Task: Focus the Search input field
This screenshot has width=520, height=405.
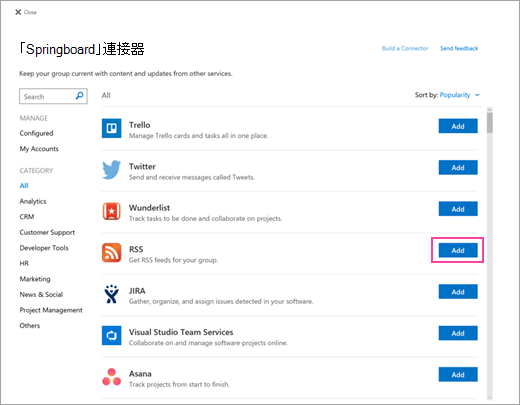Action: (x=53, y=96)
